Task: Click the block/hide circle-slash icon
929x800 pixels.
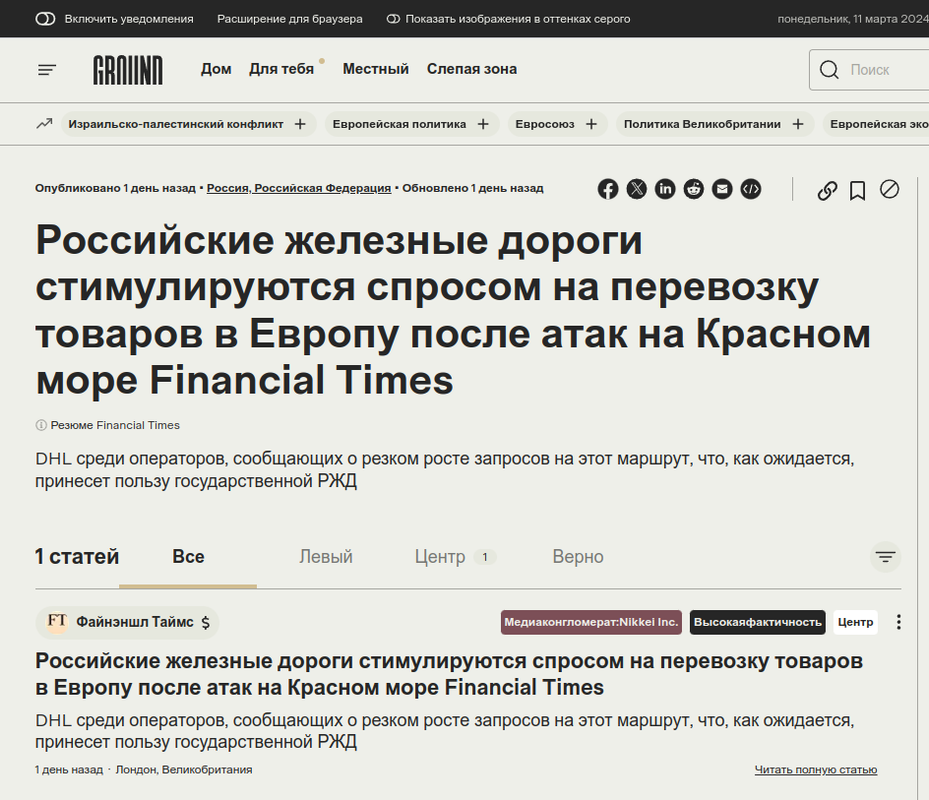Action: (889, 190)
